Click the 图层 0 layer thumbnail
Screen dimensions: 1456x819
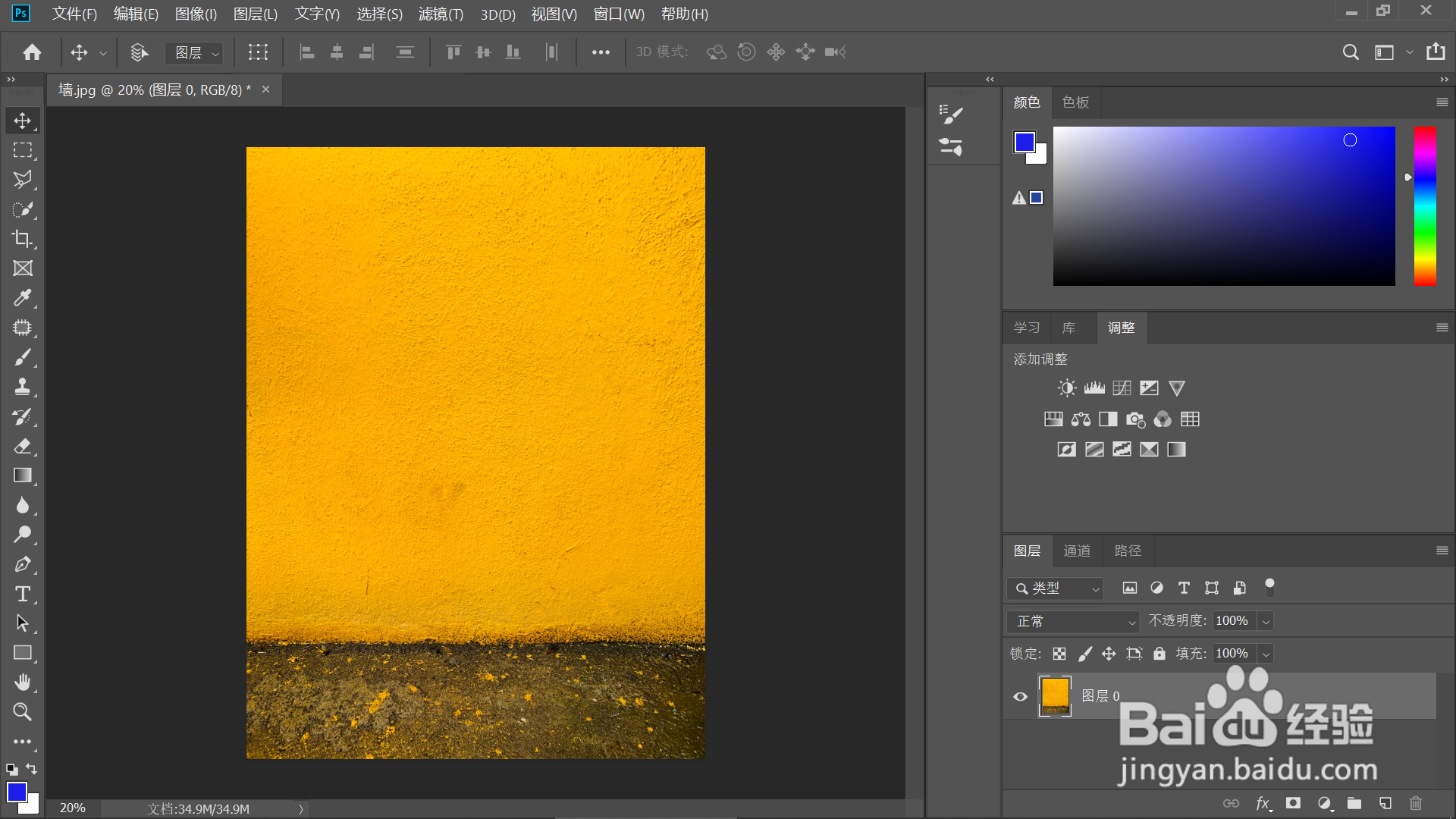click(x=1055, y=696)
